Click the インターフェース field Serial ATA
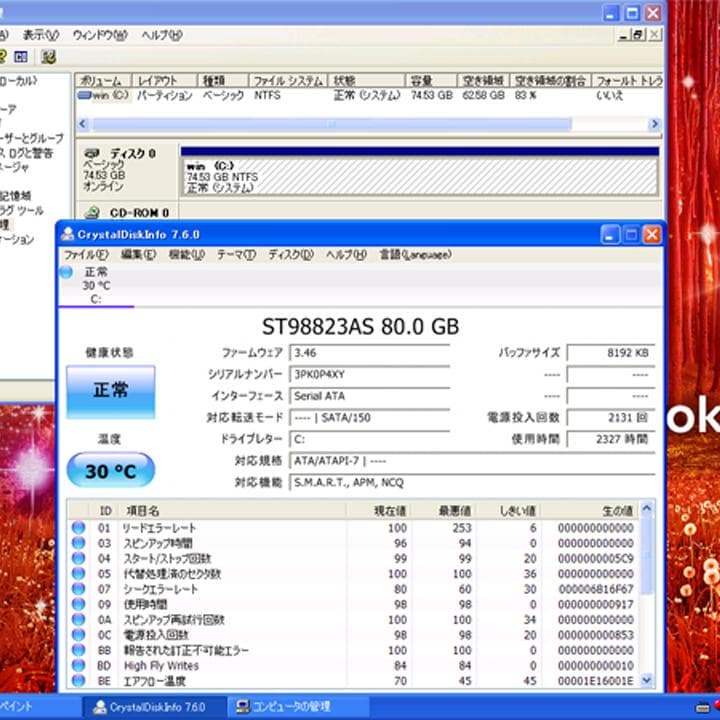The width and height of the screenshot is (720, 720). [x=369, y=396]
